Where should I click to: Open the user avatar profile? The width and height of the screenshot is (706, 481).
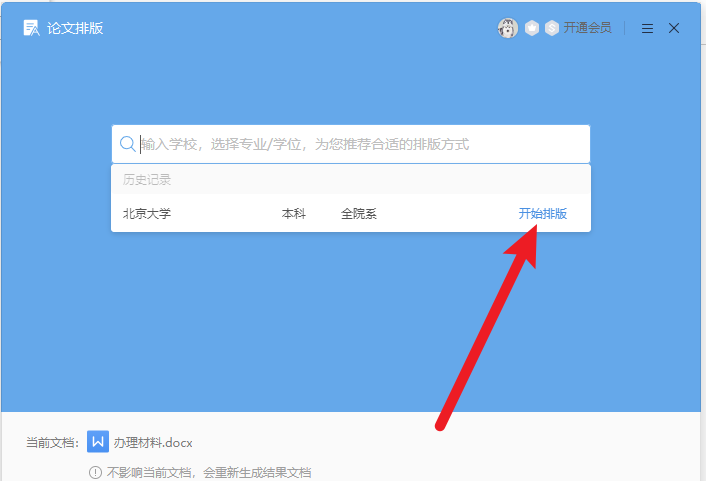click(x=507, y=28)
